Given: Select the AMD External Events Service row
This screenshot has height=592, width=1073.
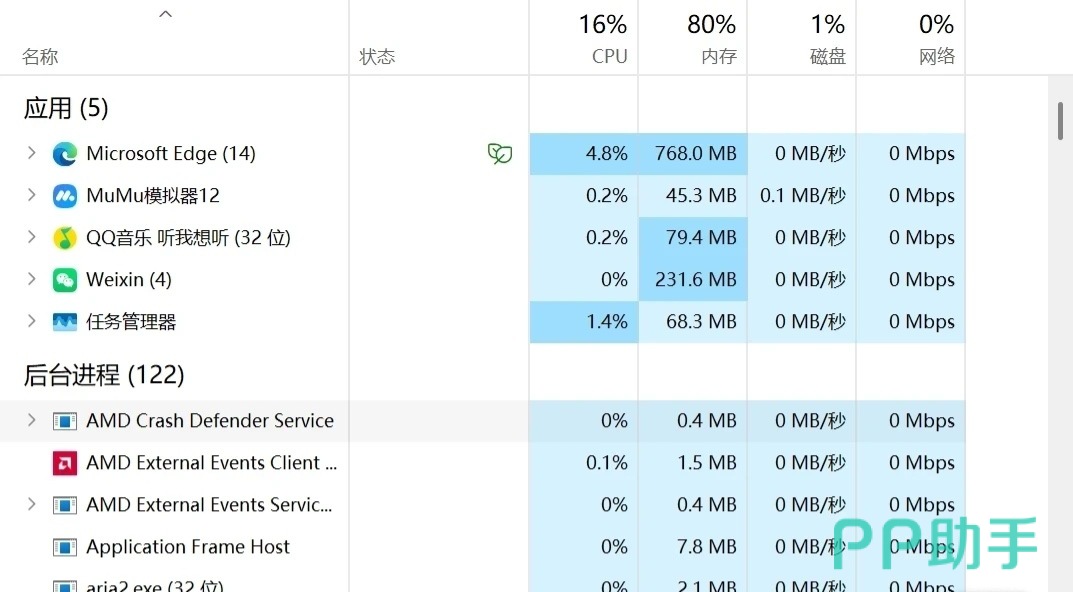Looking at the screenshot, I should (209, 505).
